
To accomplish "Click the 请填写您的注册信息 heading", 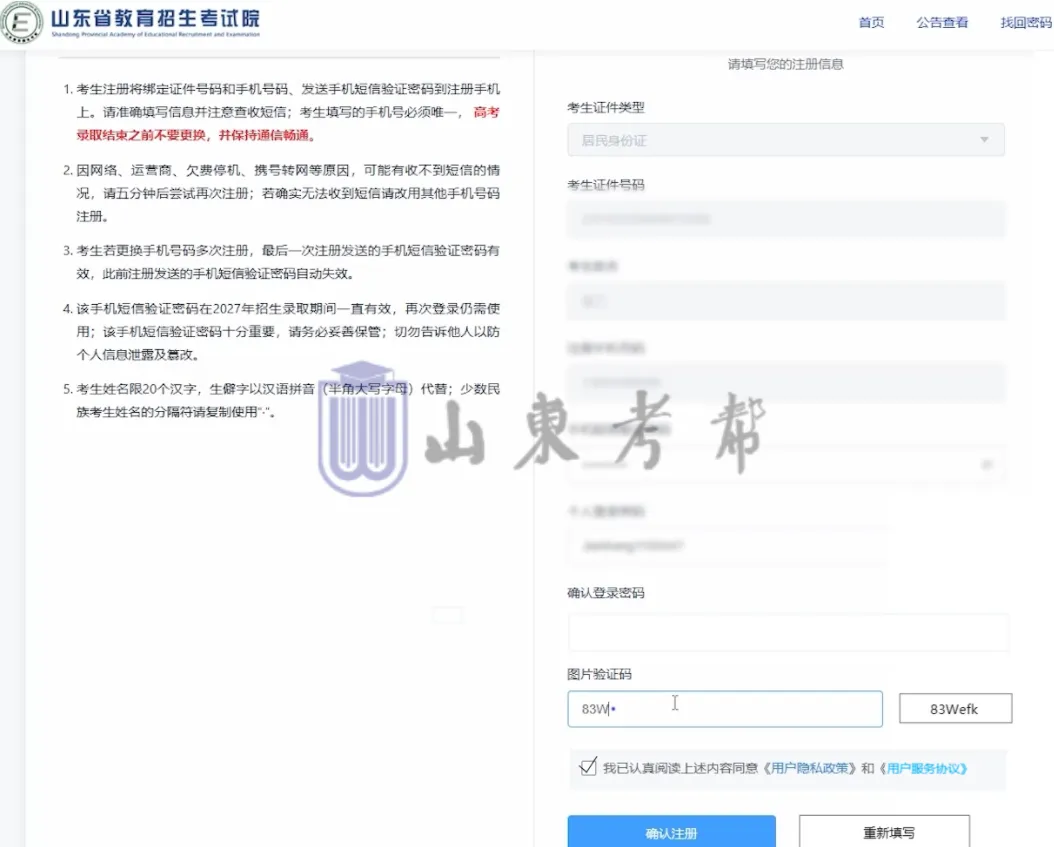I will click(785, 64).
